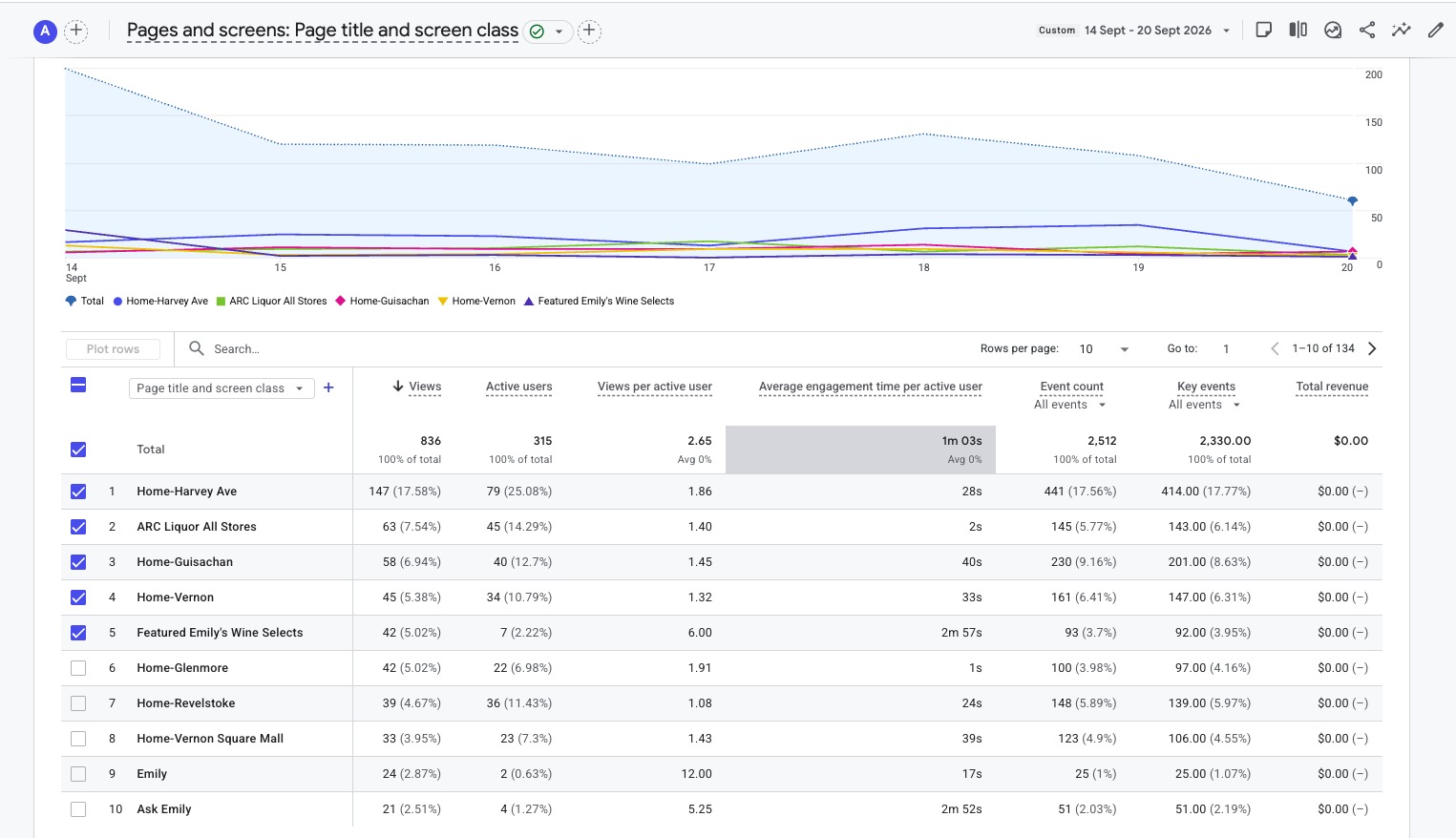This screenshot has width=1456, height=838.
Task: Open the Page title and screen class dimension dropdown
Action: [x=222, y=388]
